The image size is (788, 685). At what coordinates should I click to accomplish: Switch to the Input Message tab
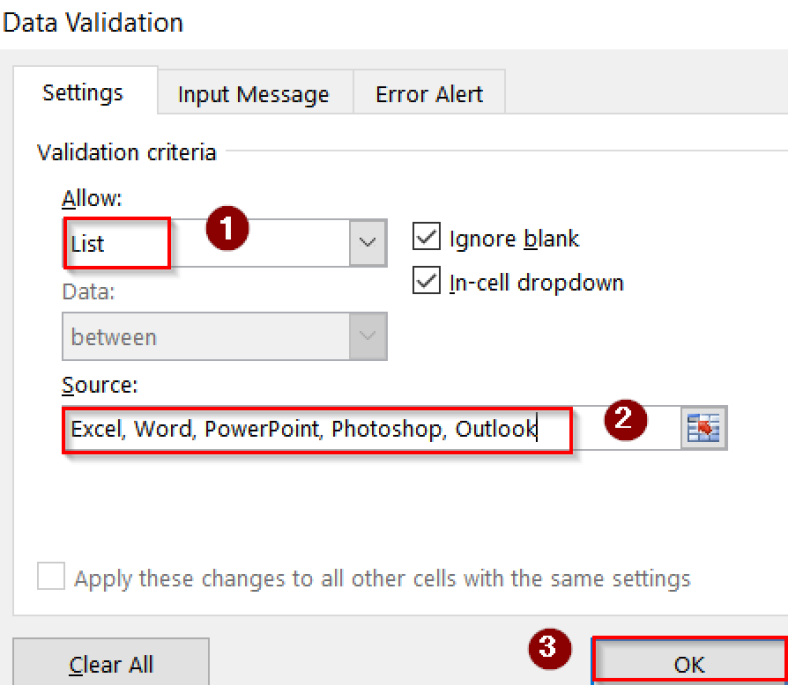[255, 93]
